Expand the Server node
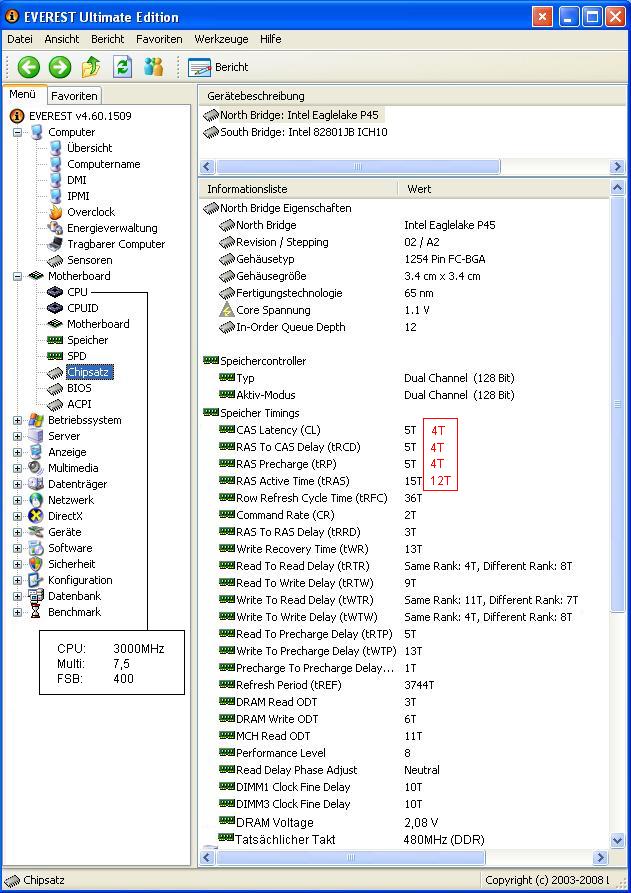 tap(18, 436)
